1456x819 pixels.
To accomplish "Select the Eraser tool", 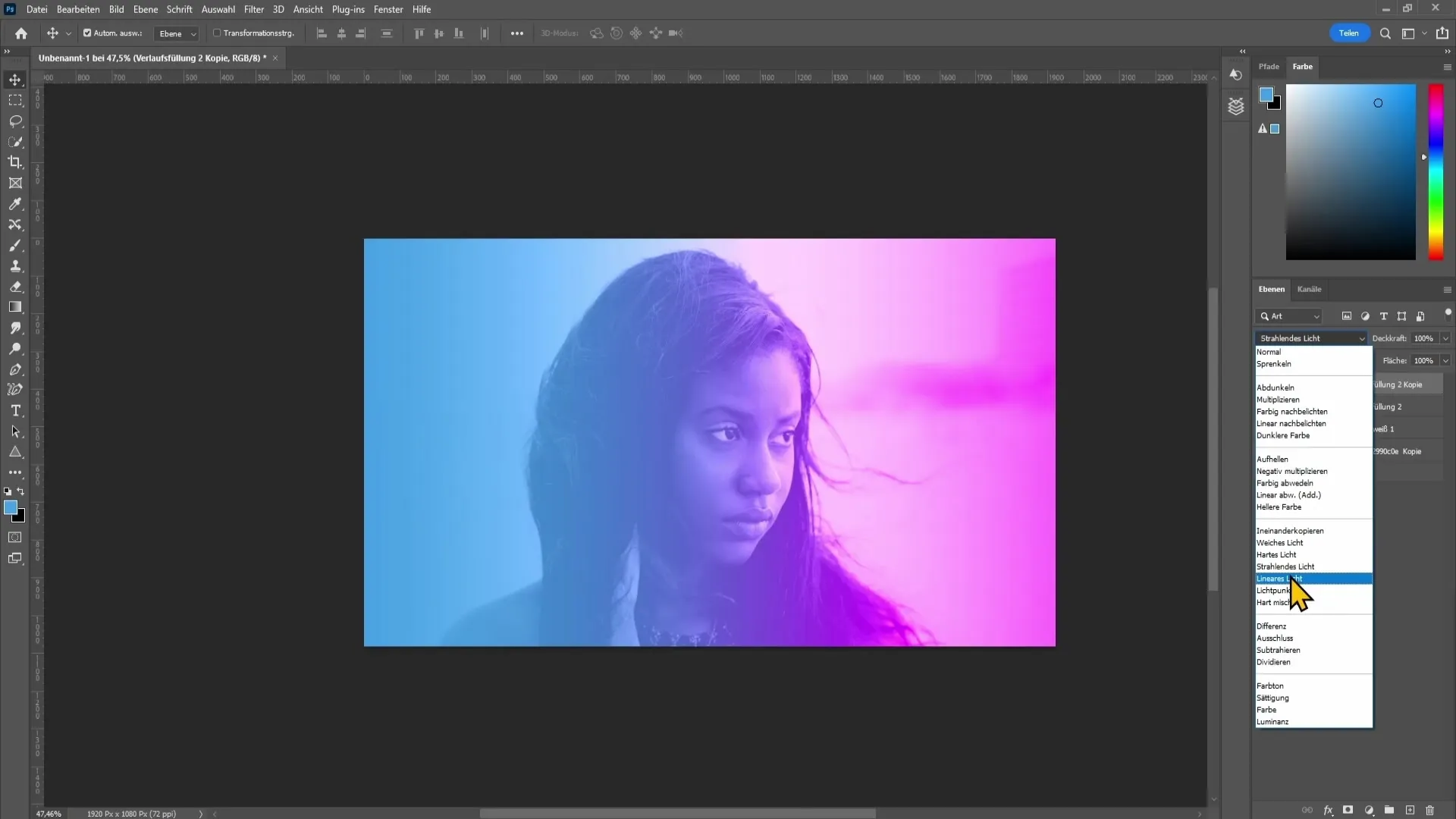I will (15, 287).
